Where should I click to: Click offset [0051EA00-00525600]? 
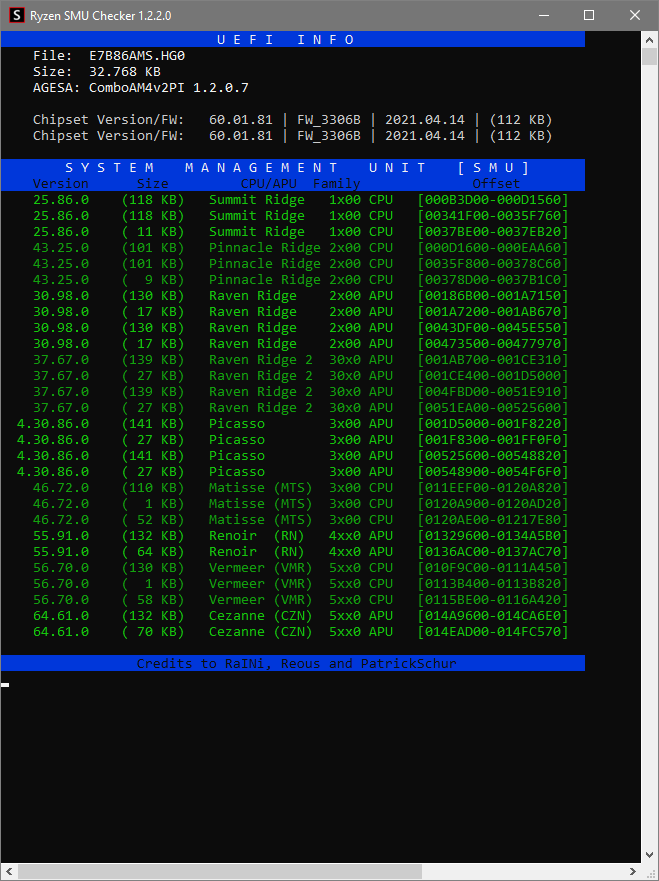coord(493,407)
